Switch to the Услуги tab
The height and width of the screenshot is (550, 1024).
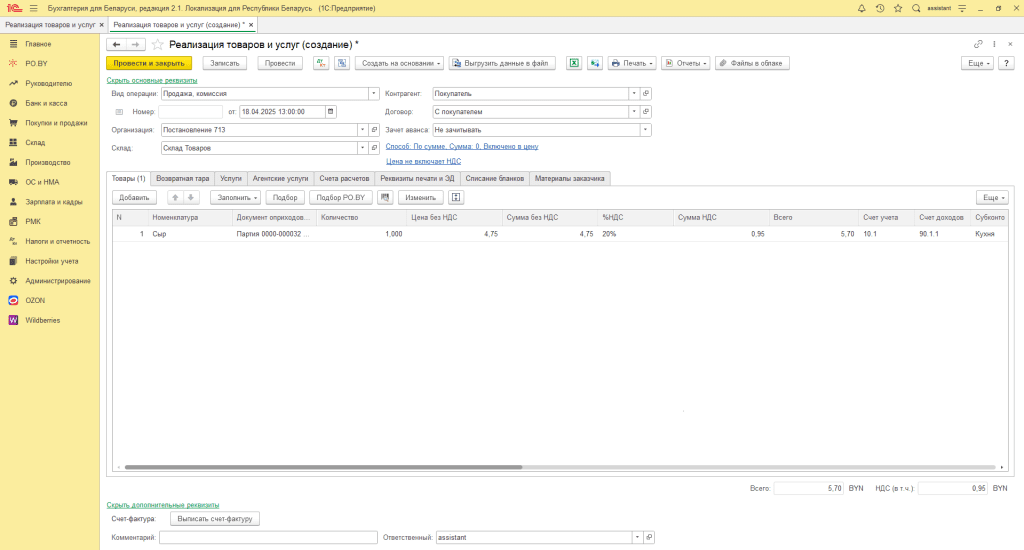230,178
